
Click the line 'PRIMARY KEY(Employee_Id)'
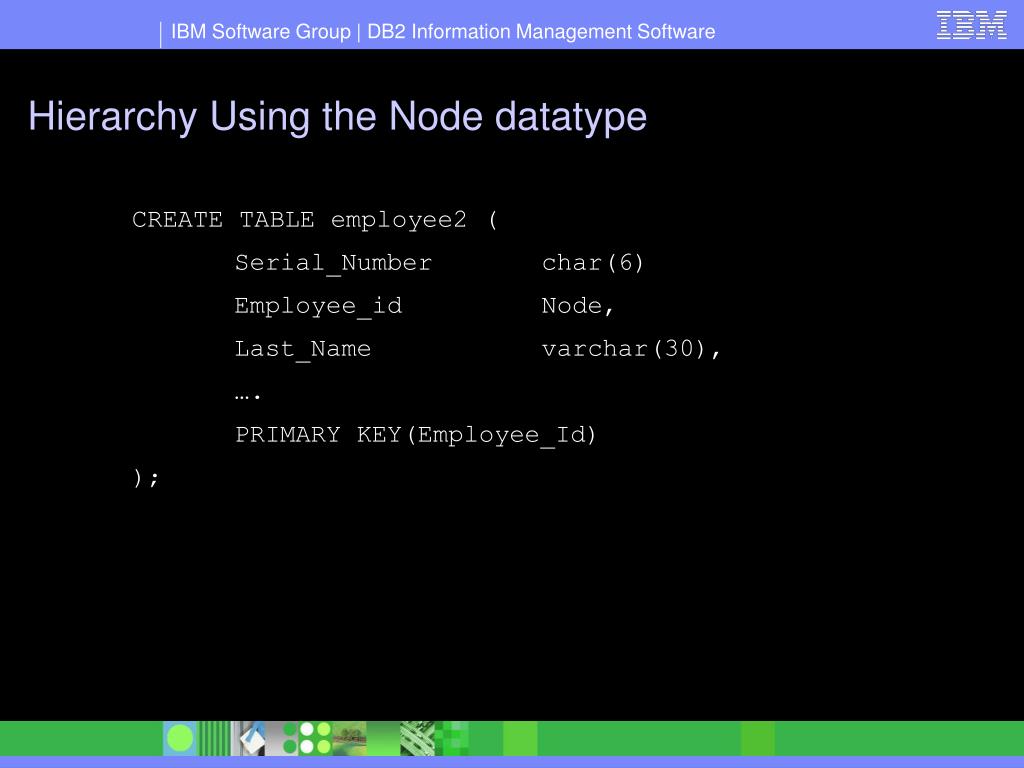point(415,435)
